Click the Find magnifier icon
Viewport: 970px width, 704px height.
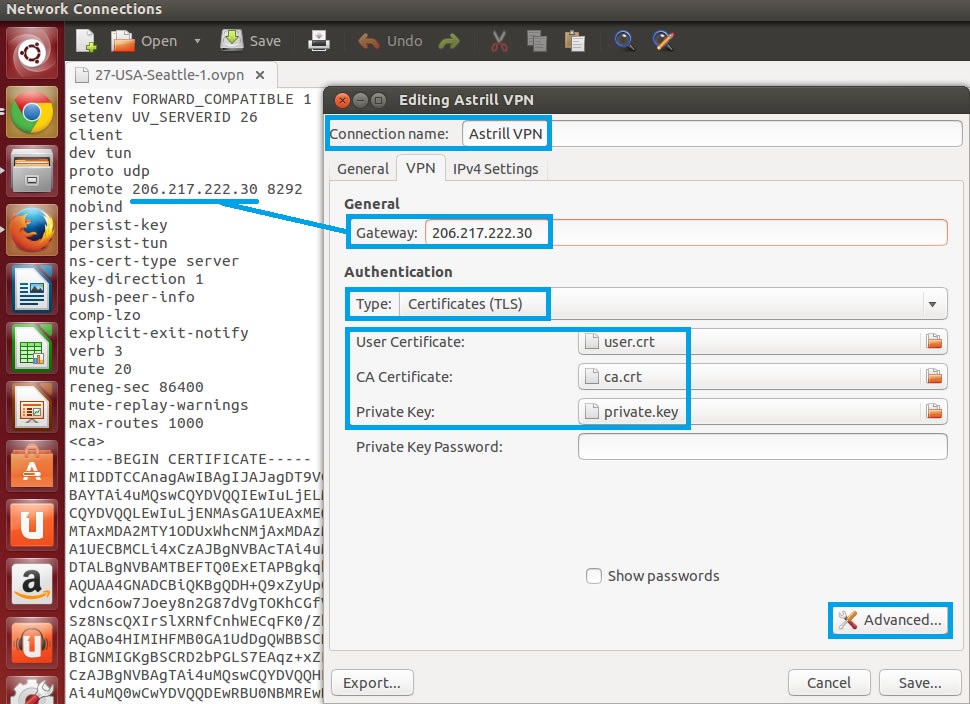click(624, 41)
